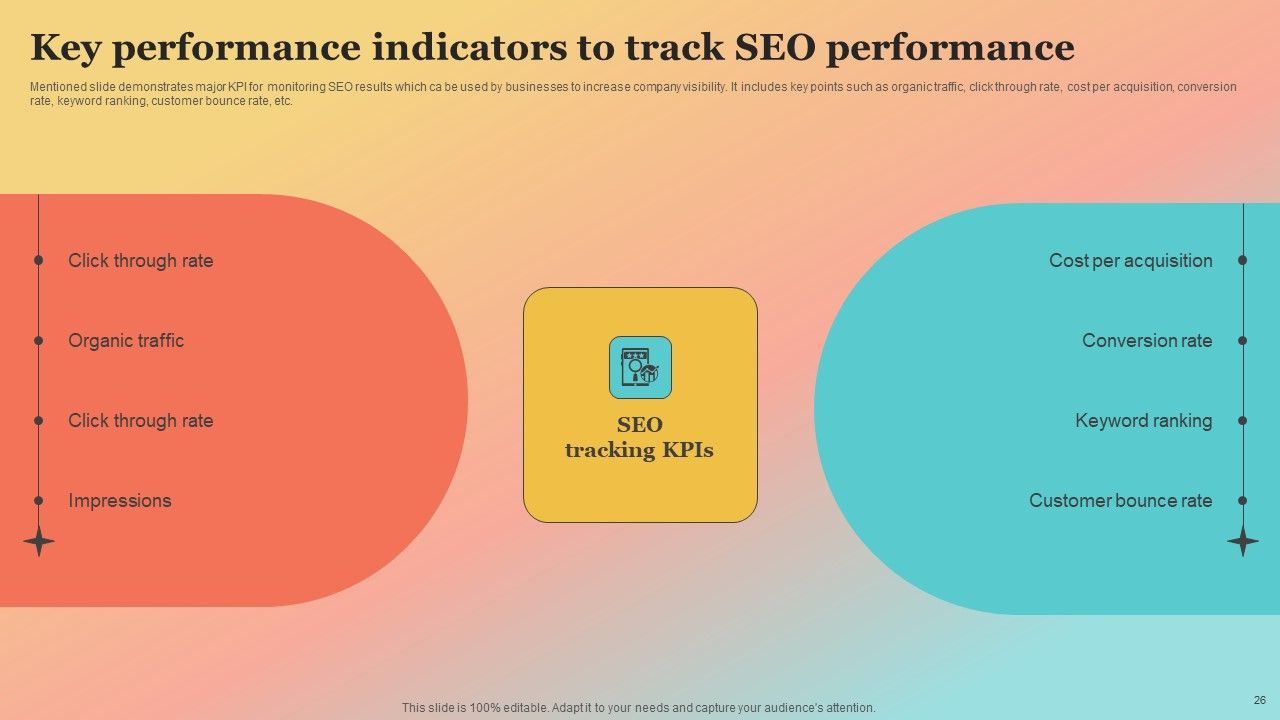Click the SEO search icon in center
1280x720 pixels.
640,367
